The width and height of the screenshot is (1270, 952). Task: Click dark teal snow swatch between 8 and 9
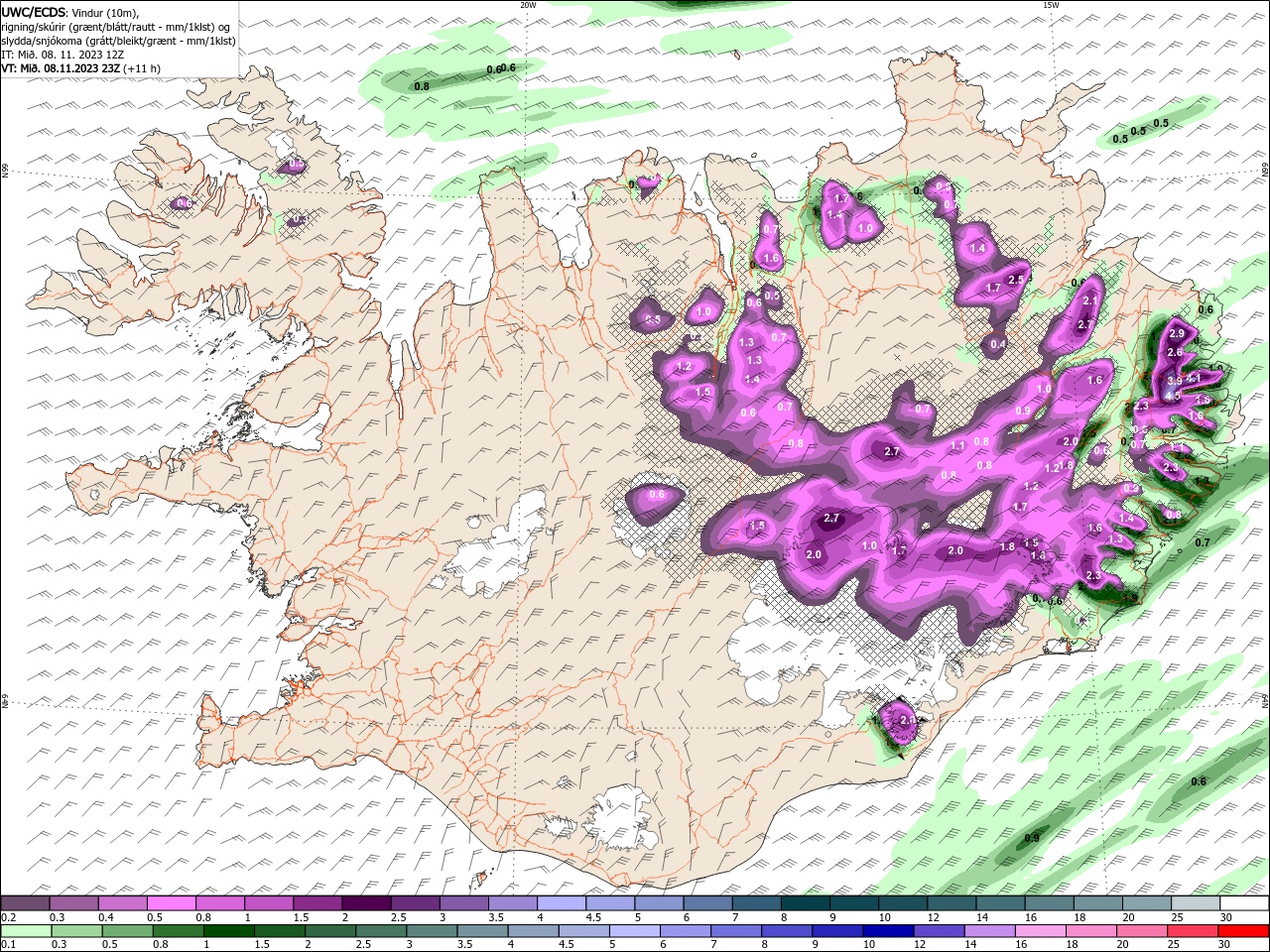pyautogui.click(x=806, y=903)
